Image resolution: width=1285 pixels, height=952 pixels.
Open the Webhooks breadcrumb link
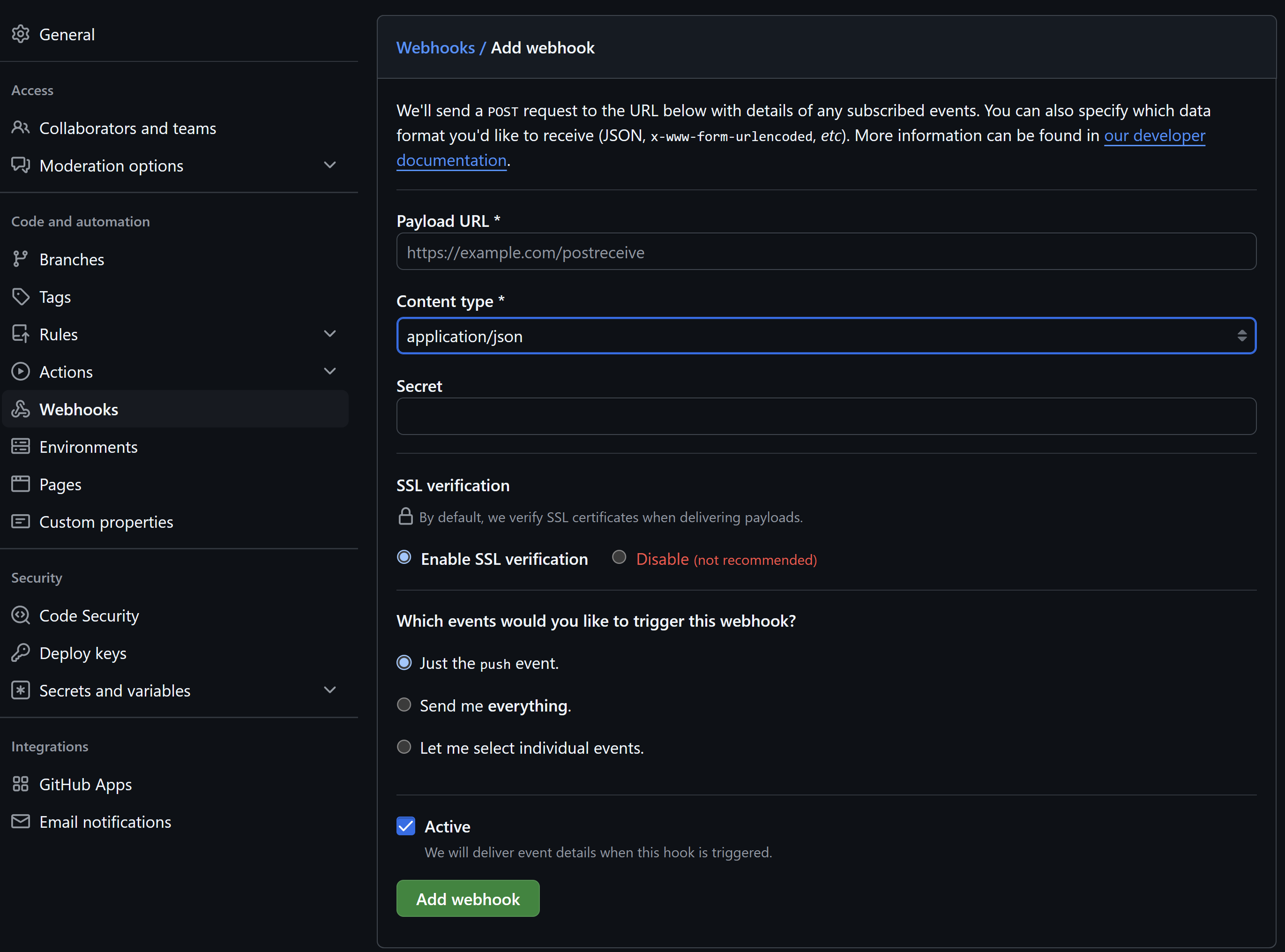[435, 48]
